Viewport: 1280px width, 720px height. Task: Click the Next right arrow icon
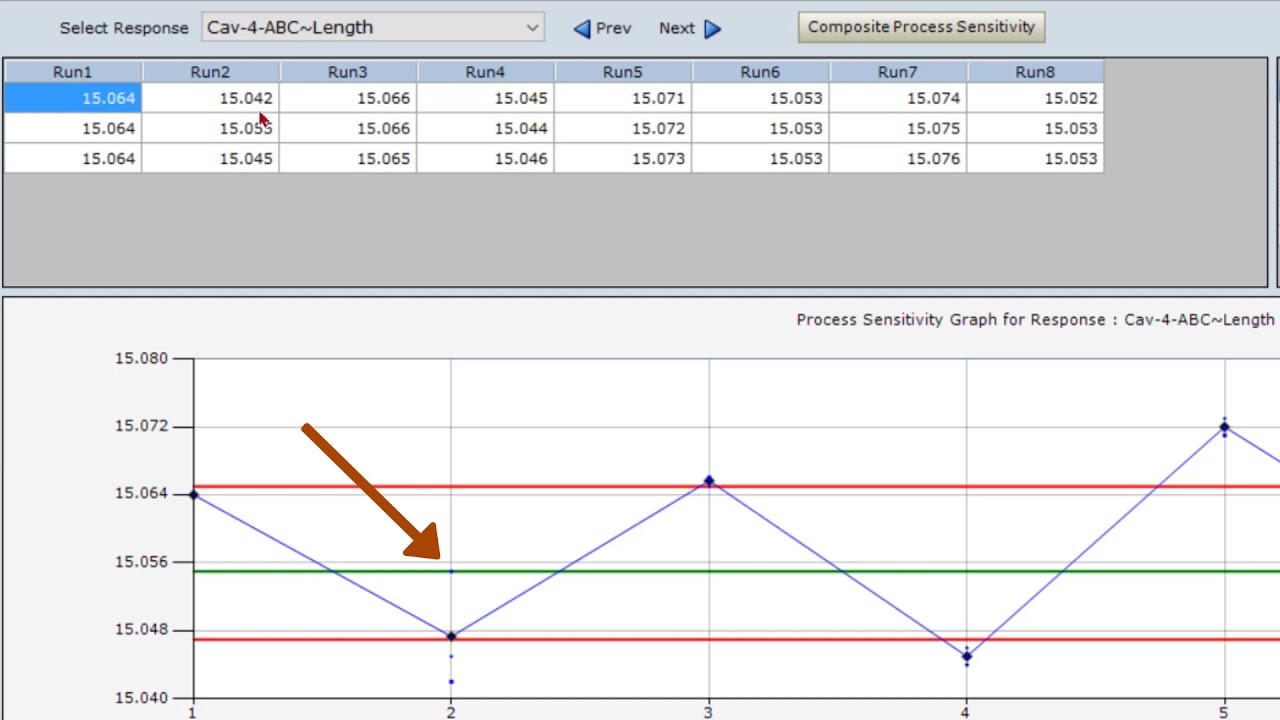point(712,29)
